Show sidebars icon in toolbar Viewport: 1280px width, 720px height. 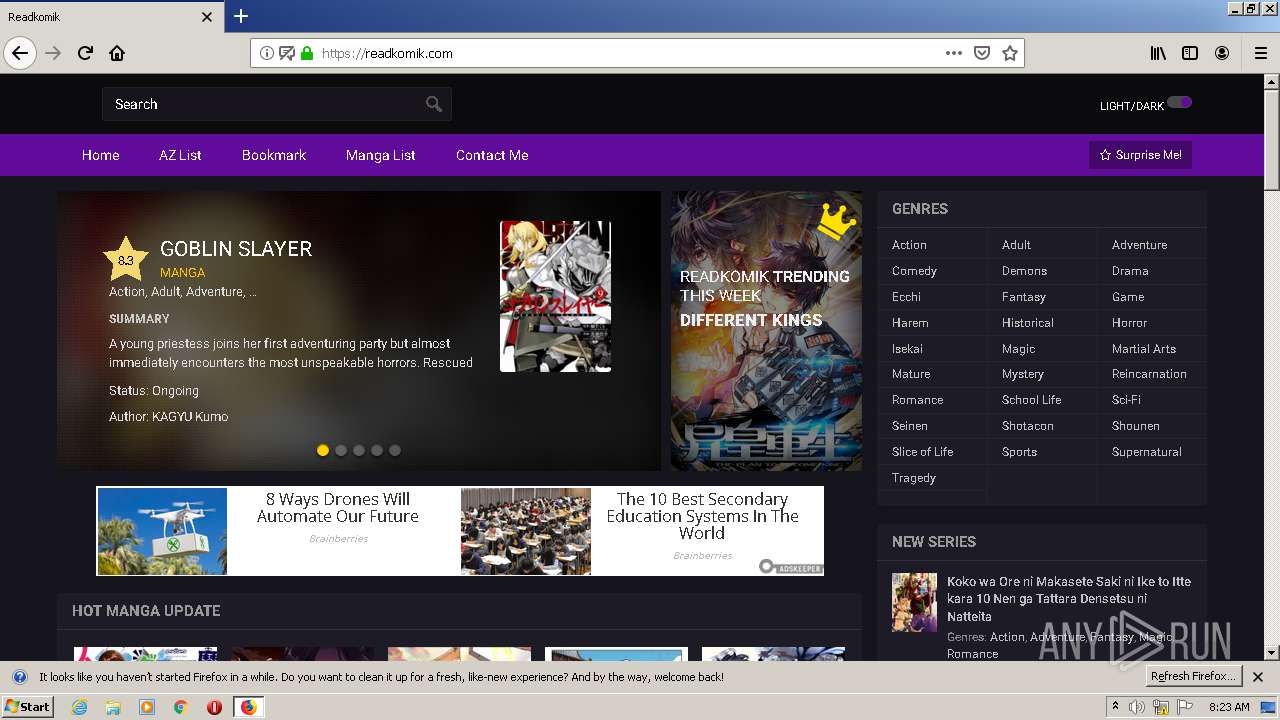tap(1190, 53)
